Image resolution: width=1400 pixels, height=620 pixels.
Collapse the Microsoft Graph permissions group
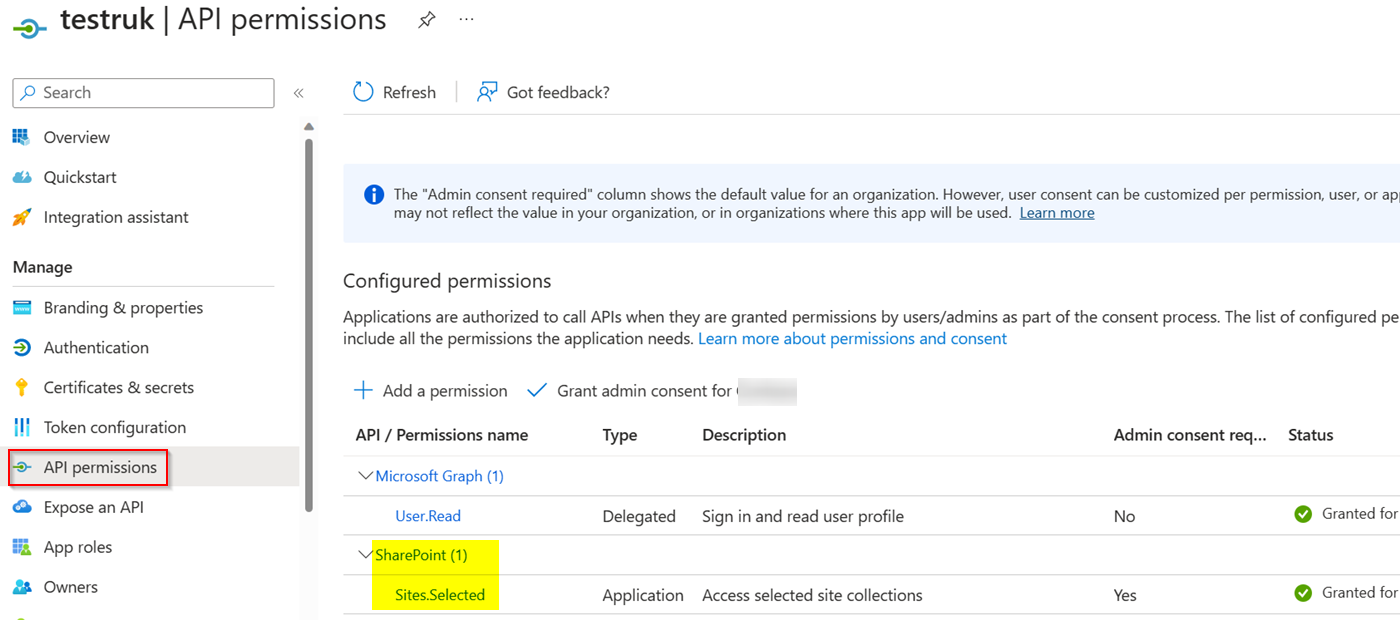click(x=365, y=476)
